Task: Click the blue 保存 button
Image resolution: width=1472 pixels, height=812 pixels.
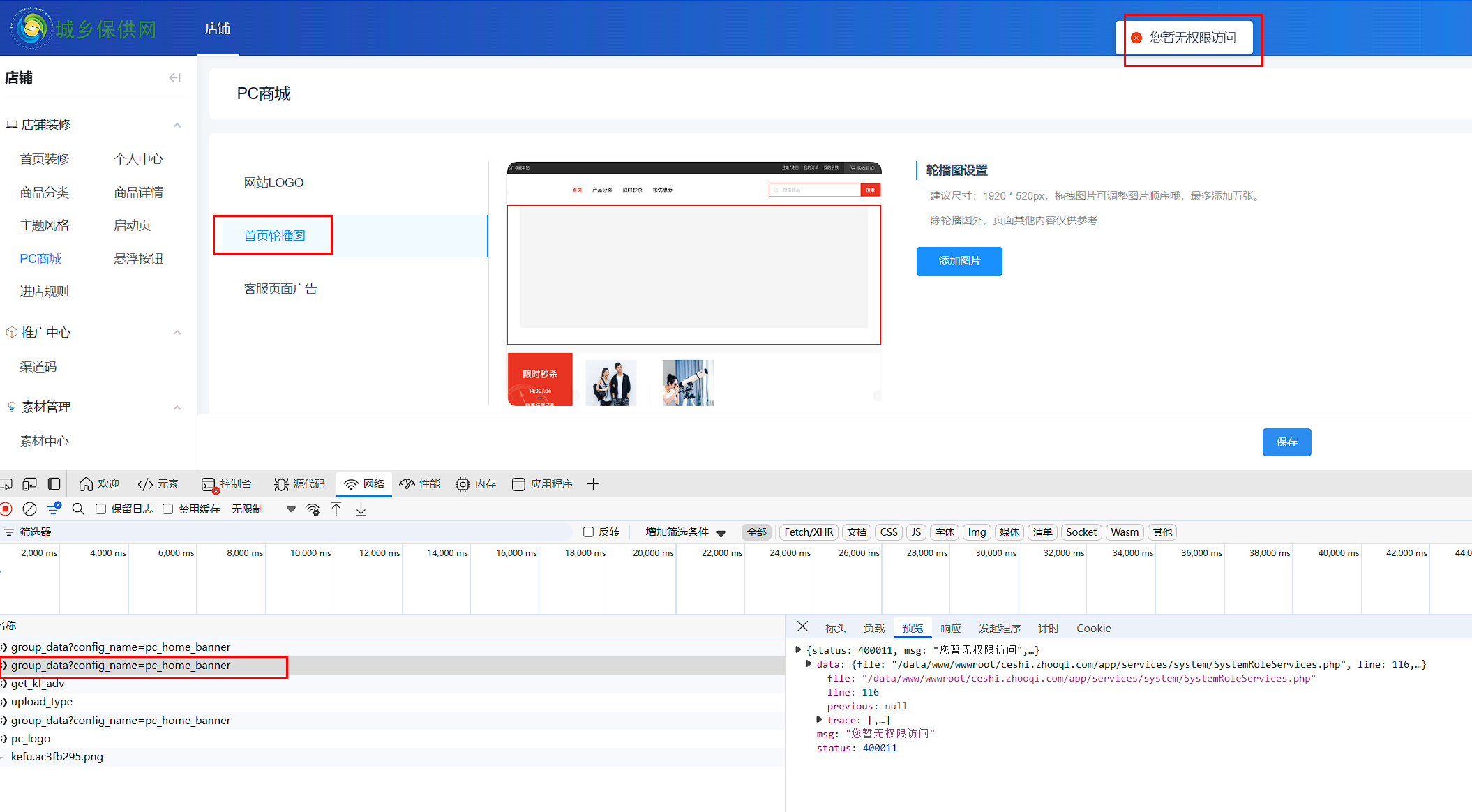Action: click(1286, 442)
